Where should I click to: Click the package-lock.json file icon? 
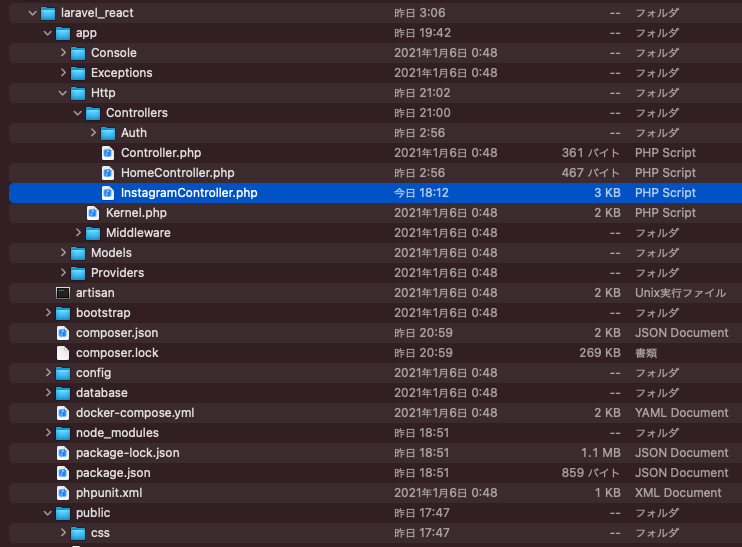tap(62, 453)
